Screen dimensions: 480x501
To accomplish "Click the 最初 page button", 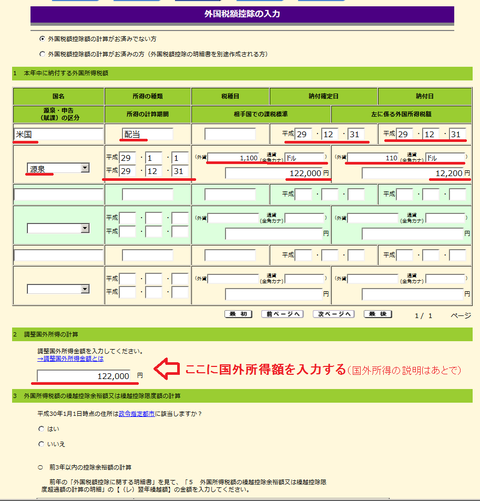I will point(238,314).
